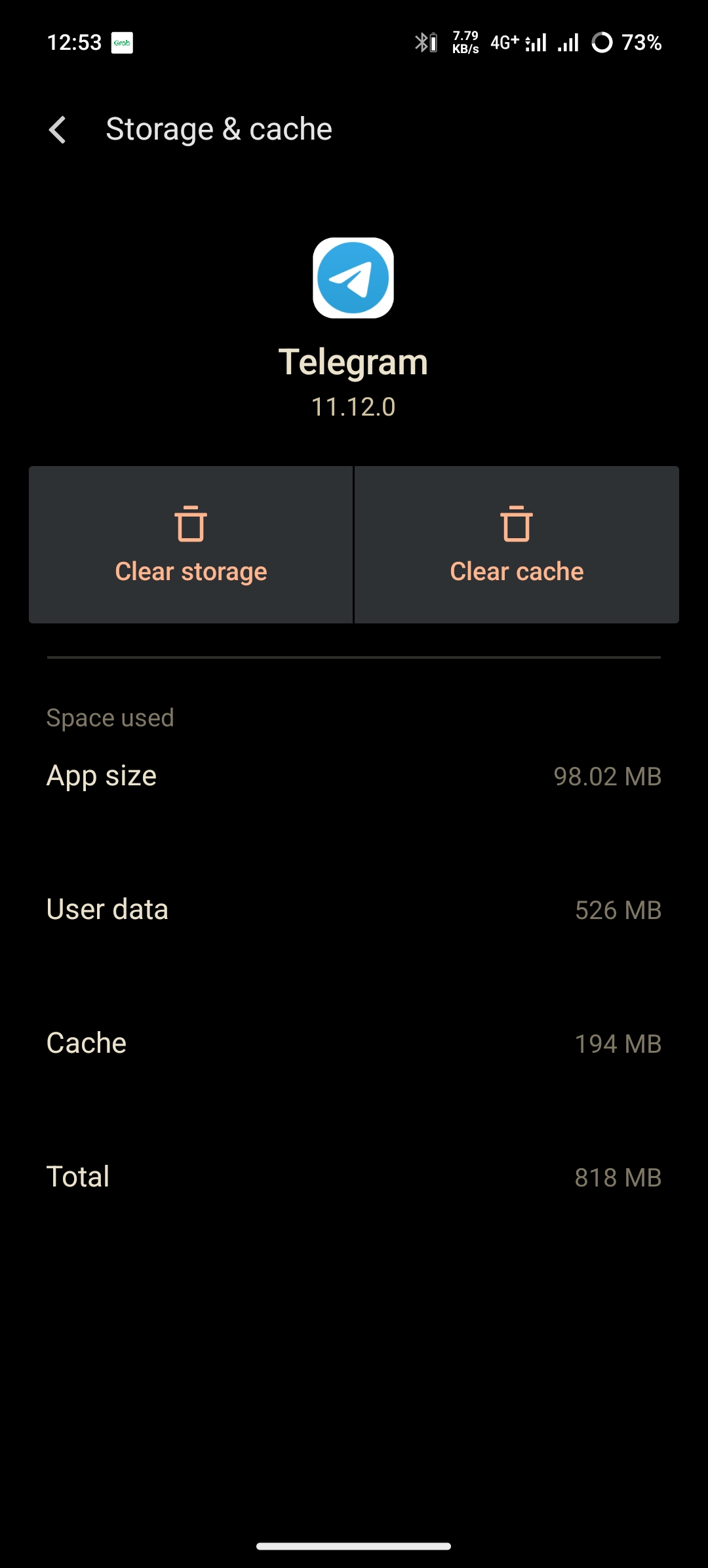Tap the Bluetooth status bar icon

(x=422, y=42)
